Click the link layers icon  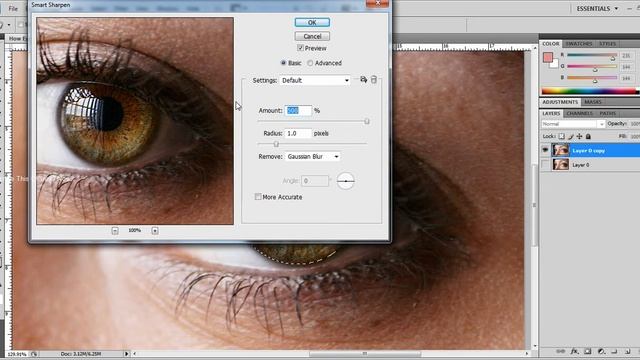(x=561, y=351)
